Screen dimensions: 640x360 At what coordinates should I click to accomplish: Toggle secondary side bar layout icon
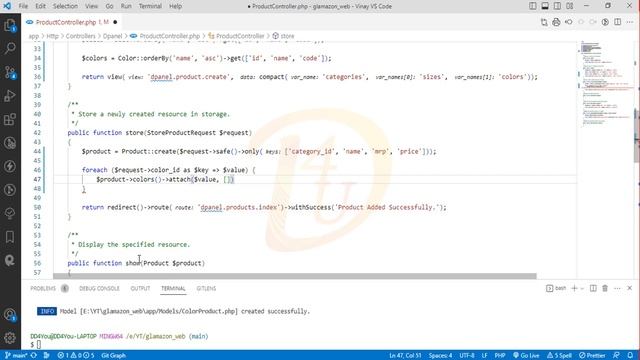pos(557,6)
